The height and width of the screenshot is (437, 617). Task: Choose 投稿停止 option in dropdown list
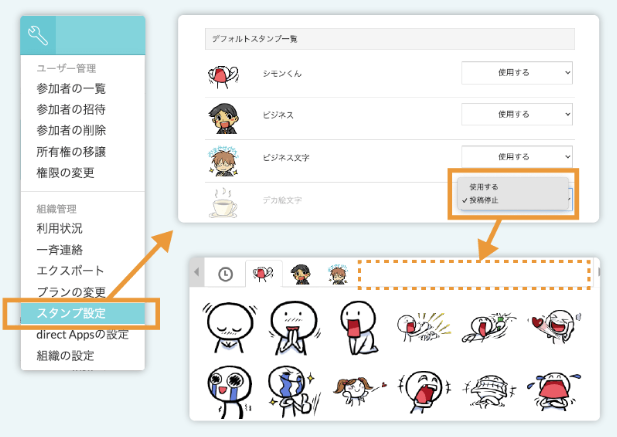pos(484,200)
